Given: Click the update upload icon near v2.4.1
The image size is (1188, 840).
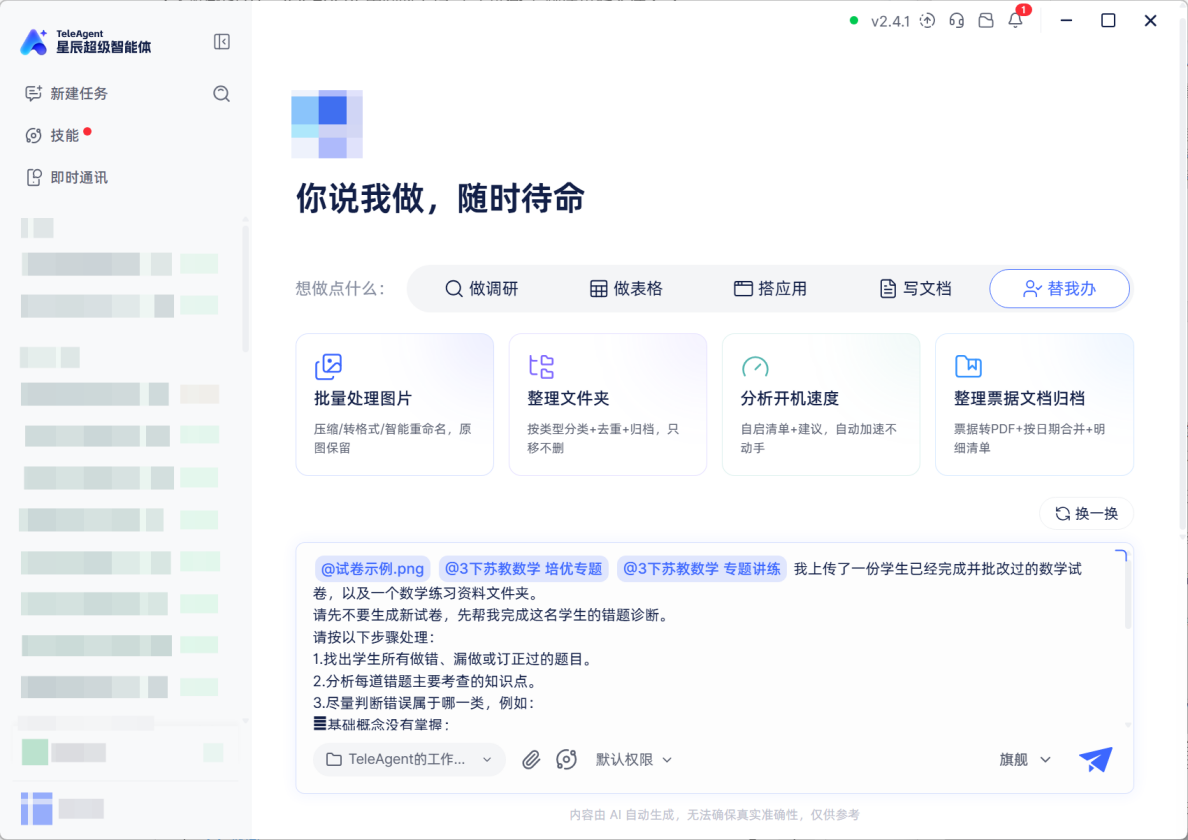Looking at the screenshot, I should (927, 21).
